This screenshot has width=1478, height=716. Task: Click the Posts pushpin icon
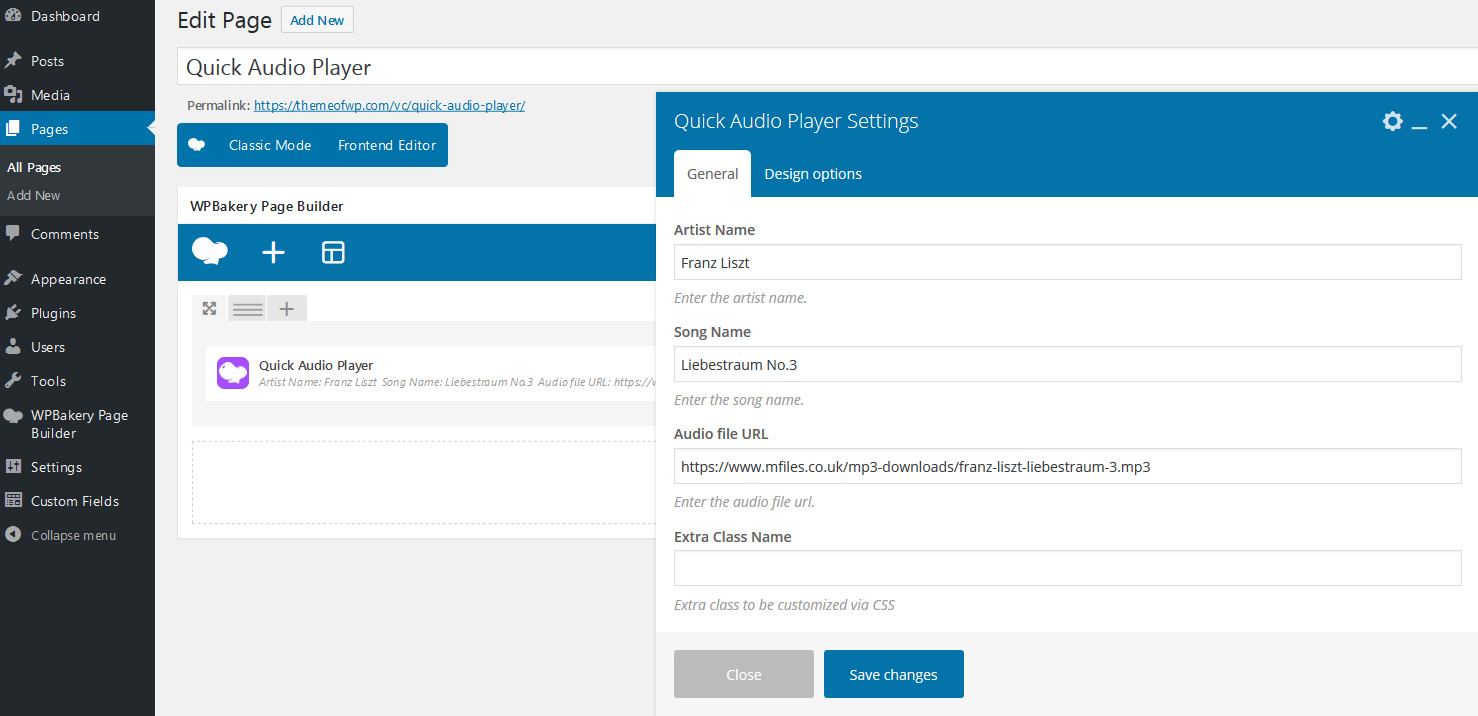coord(13,61)
